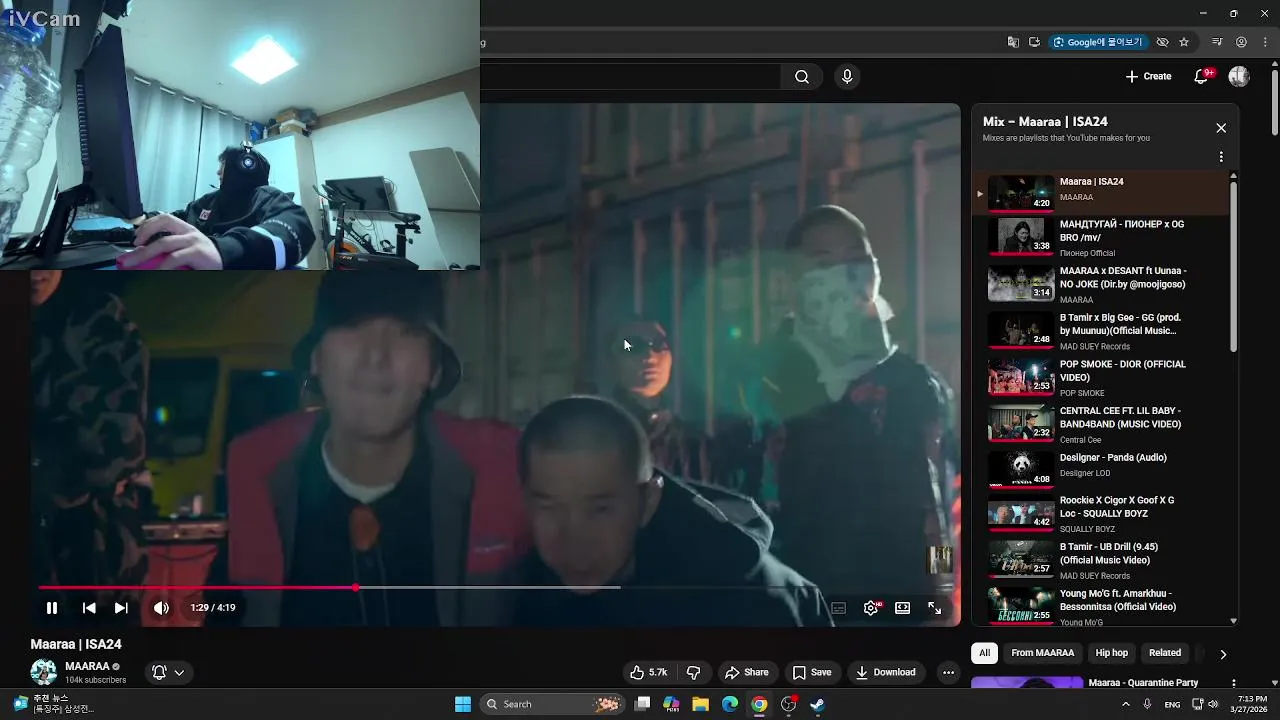The image size is (1280, 720).
Task: Play CENTRAL CEE BAND4BAND from the mix
Action: tap(1100, 424)
